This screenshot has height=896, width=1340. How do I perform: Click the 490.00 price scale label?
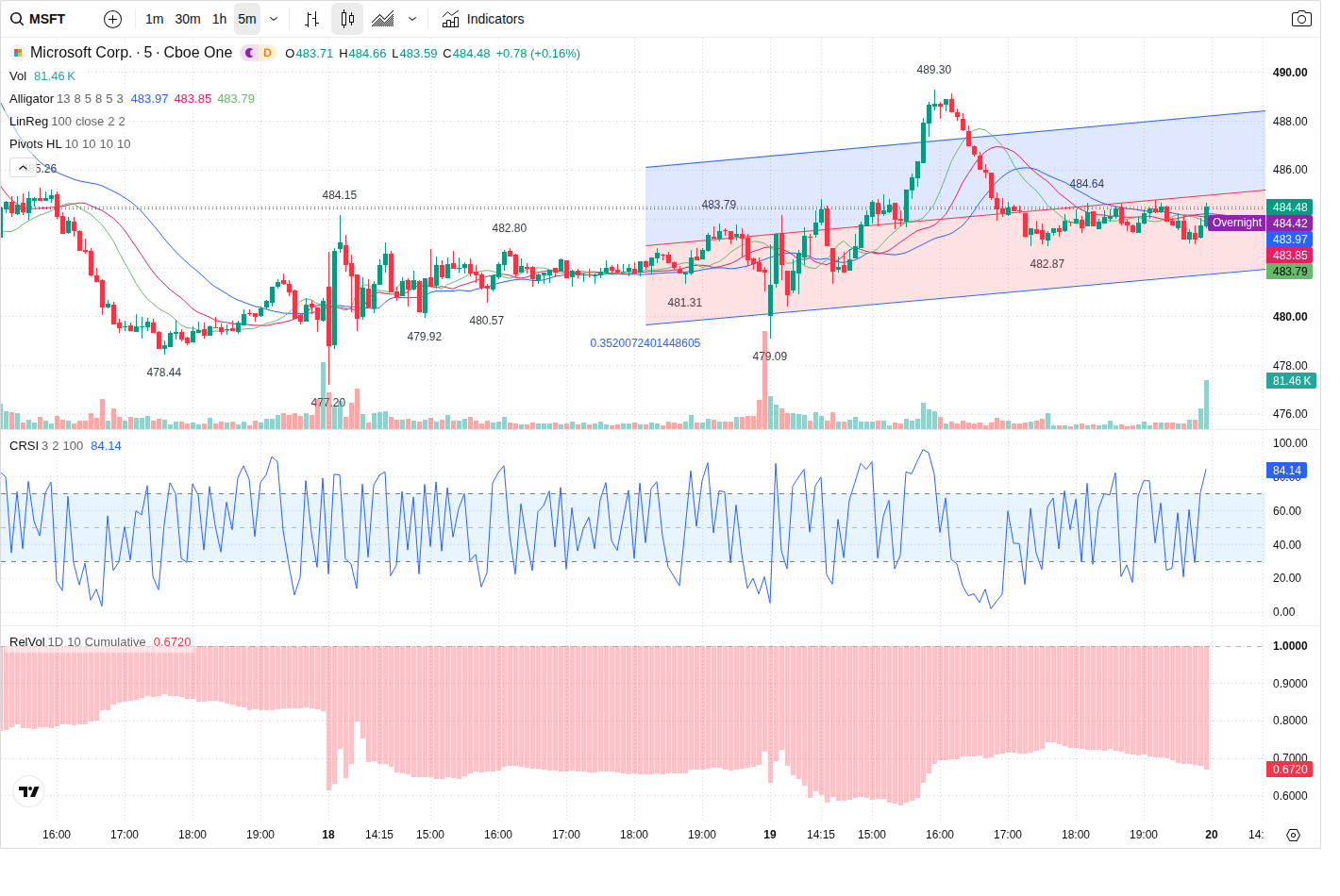click(x=1290, y=73)
